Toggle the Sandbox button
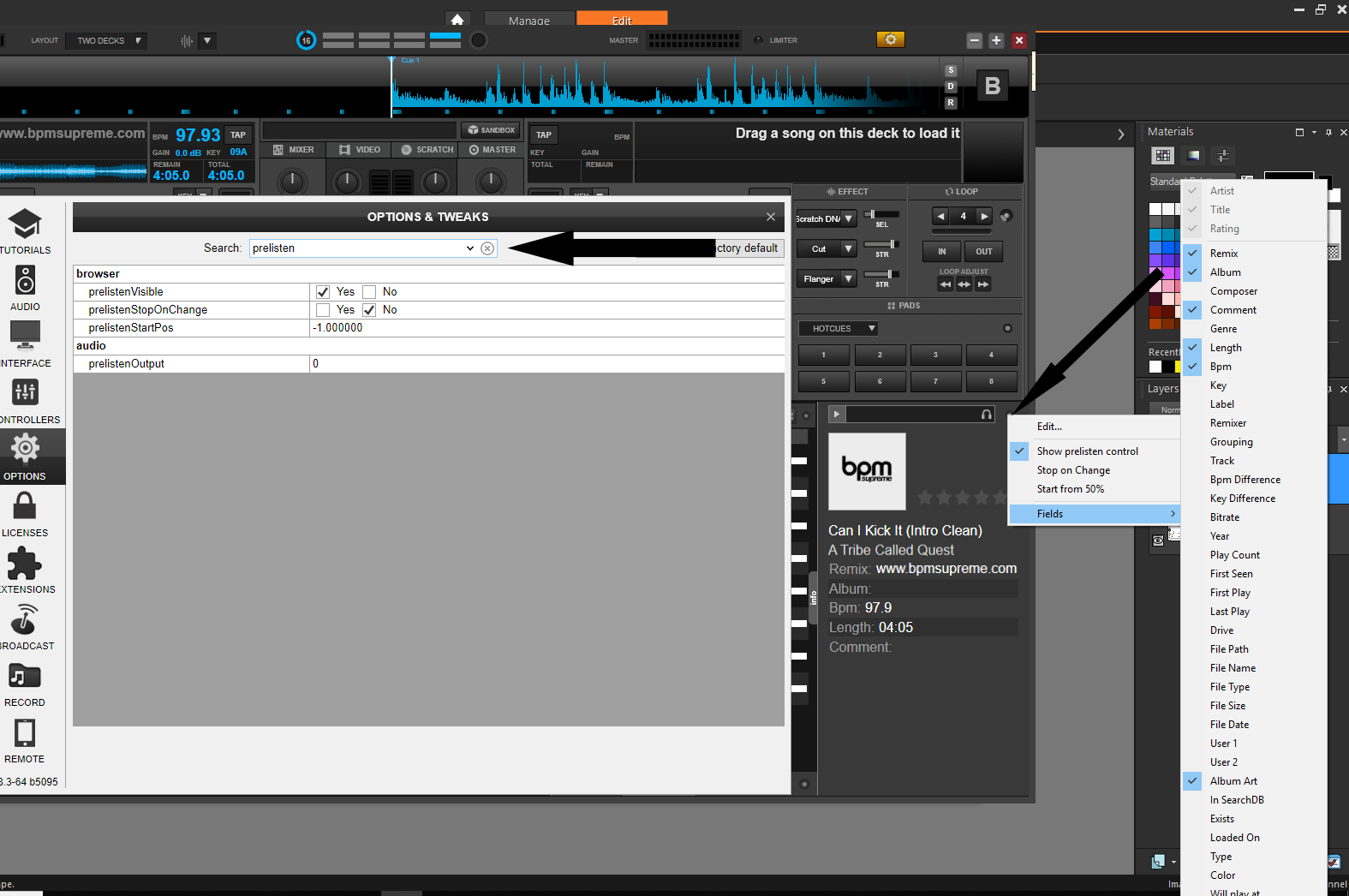The image size is (1349, 896). point(492,130)
